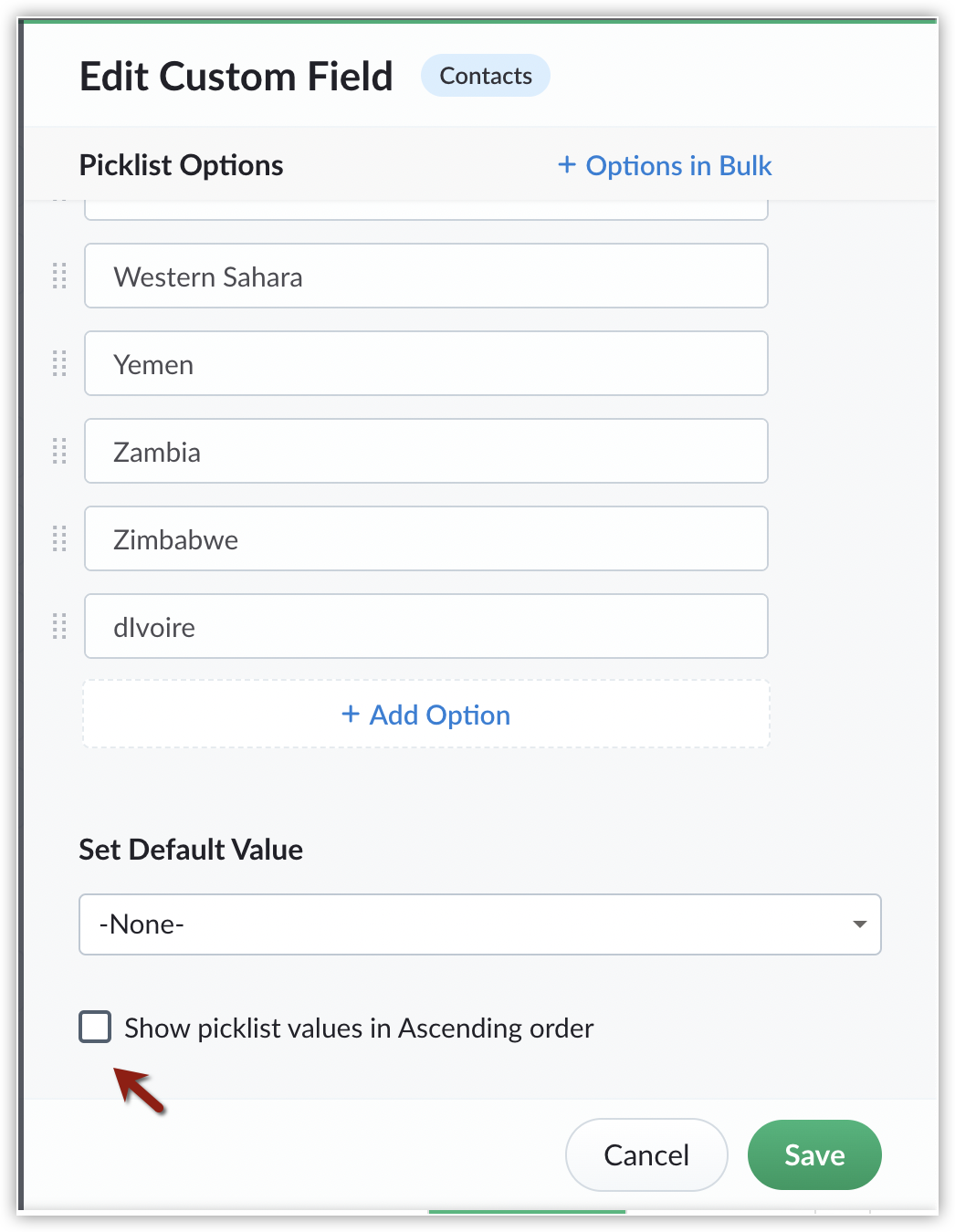This screenshot has width=955, height=1232.
Task: Click drag handle beside Yemen option
Action: (x=59, y=363)
